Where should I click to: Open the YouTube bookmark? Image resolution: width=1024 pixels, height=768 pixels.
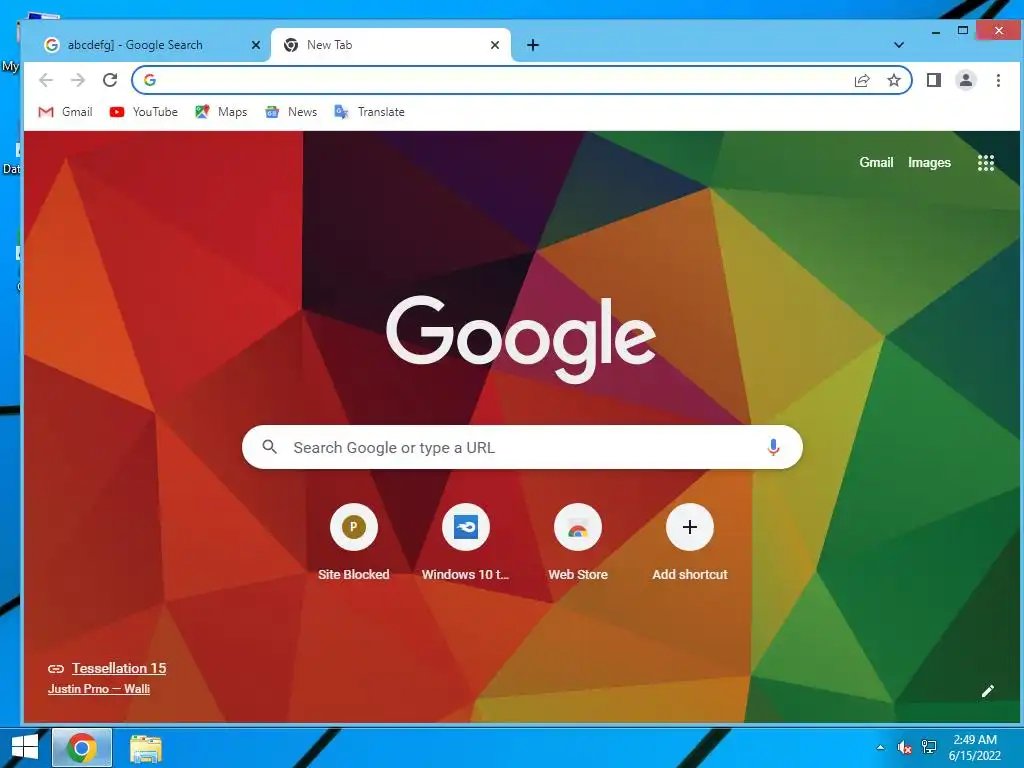[144, 112]
